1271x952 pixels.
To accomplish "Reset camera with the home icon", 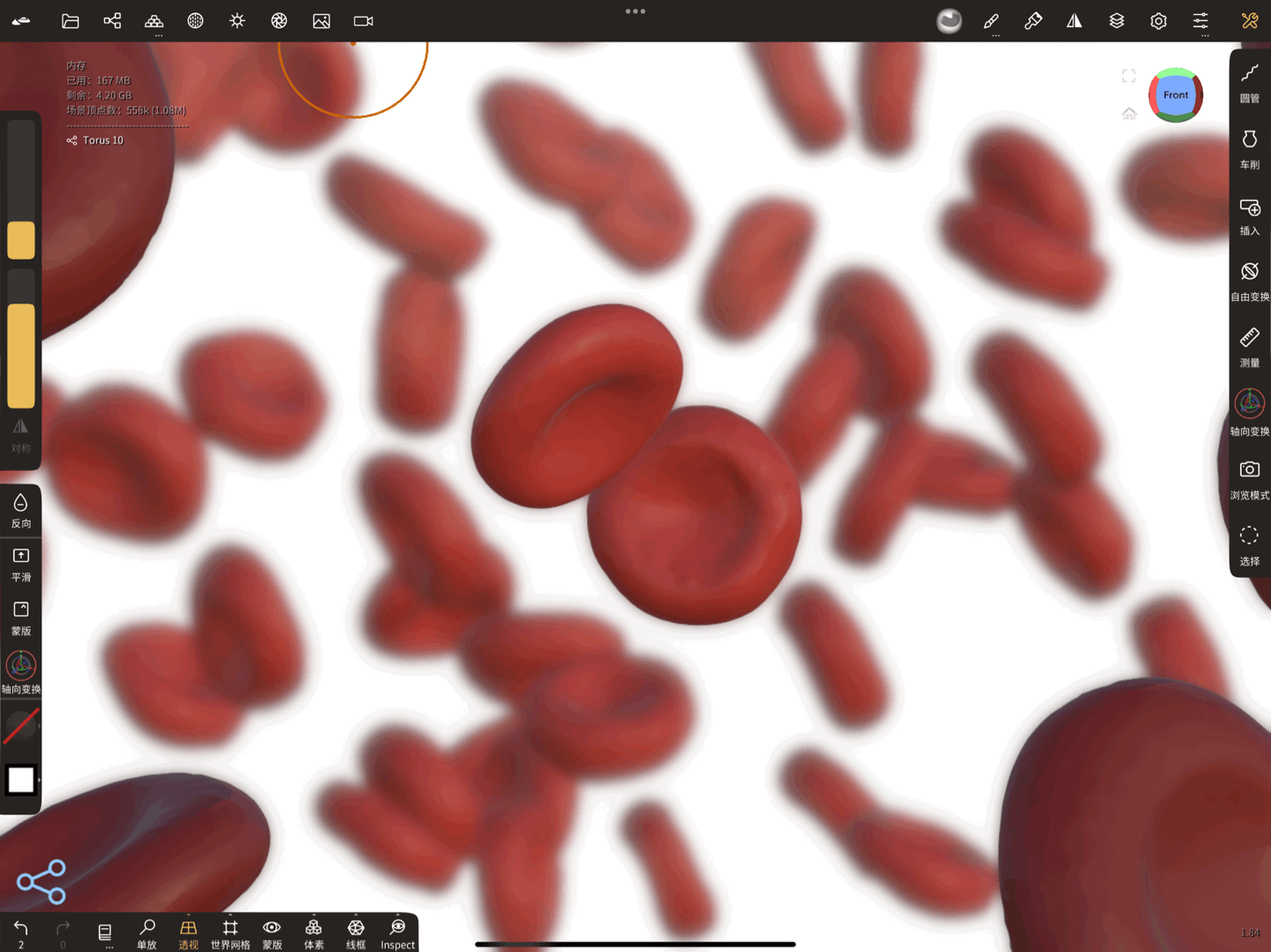I will (x=1129, y=113).
